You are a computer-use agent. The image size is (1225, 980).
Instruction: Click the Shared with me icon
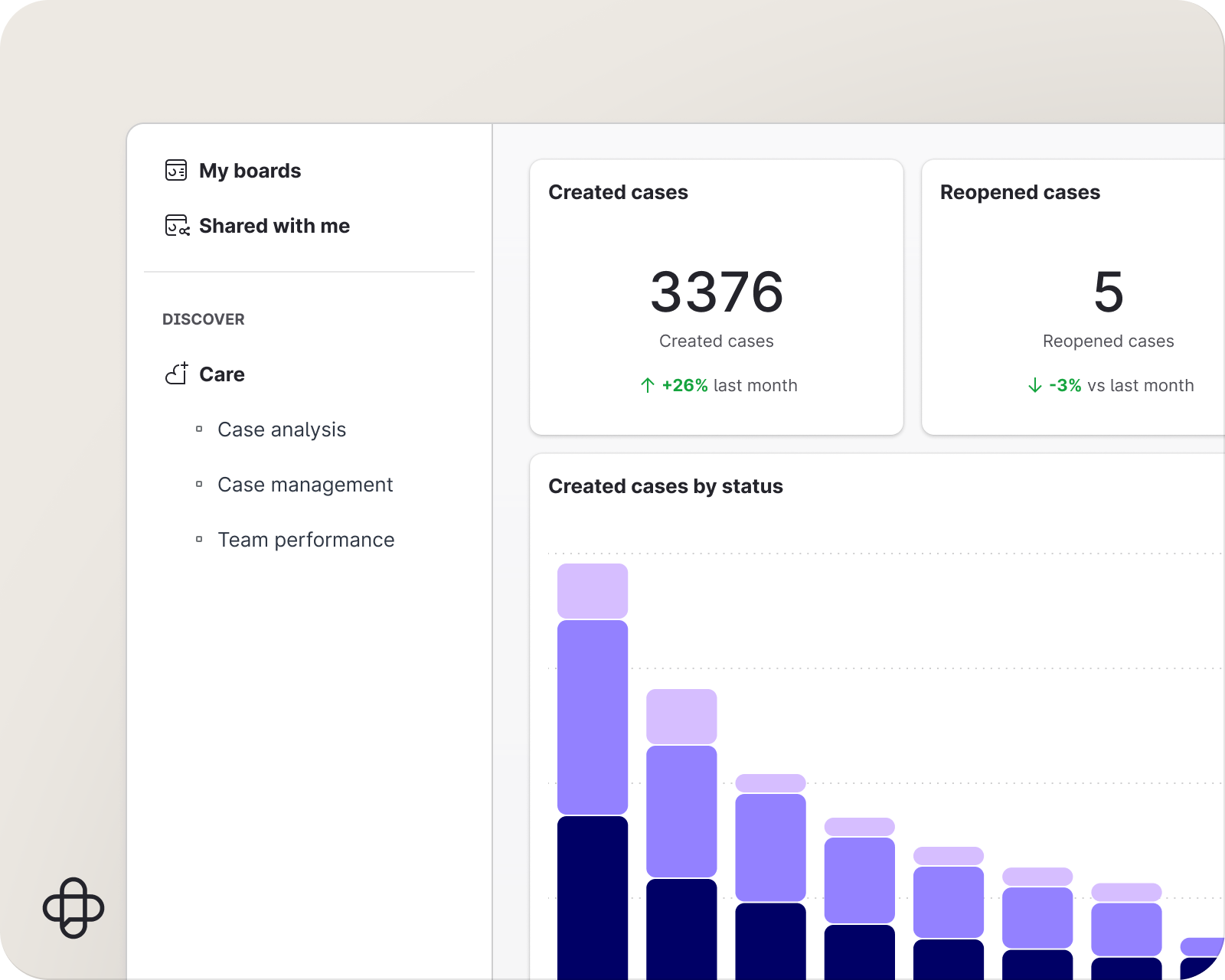177,226
